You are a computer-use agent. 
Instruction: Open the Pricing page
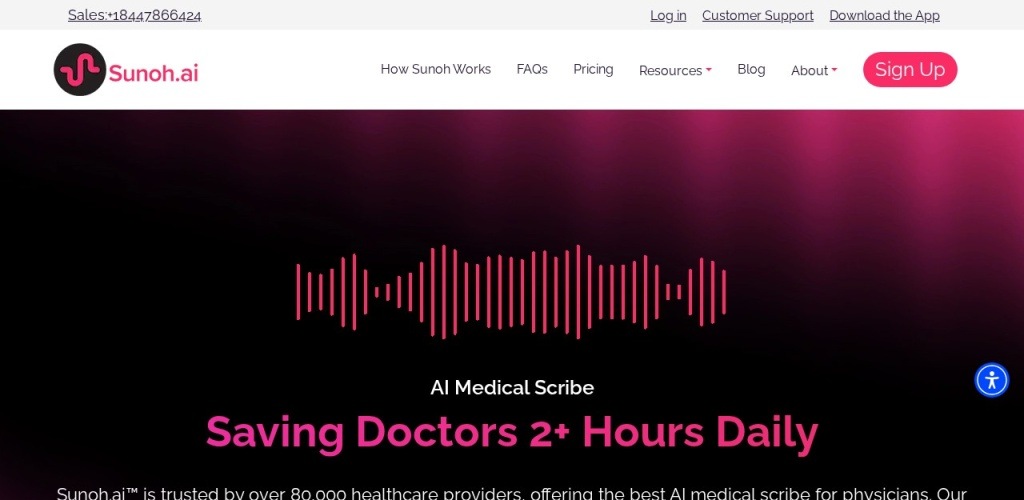[x=593, y=69]
